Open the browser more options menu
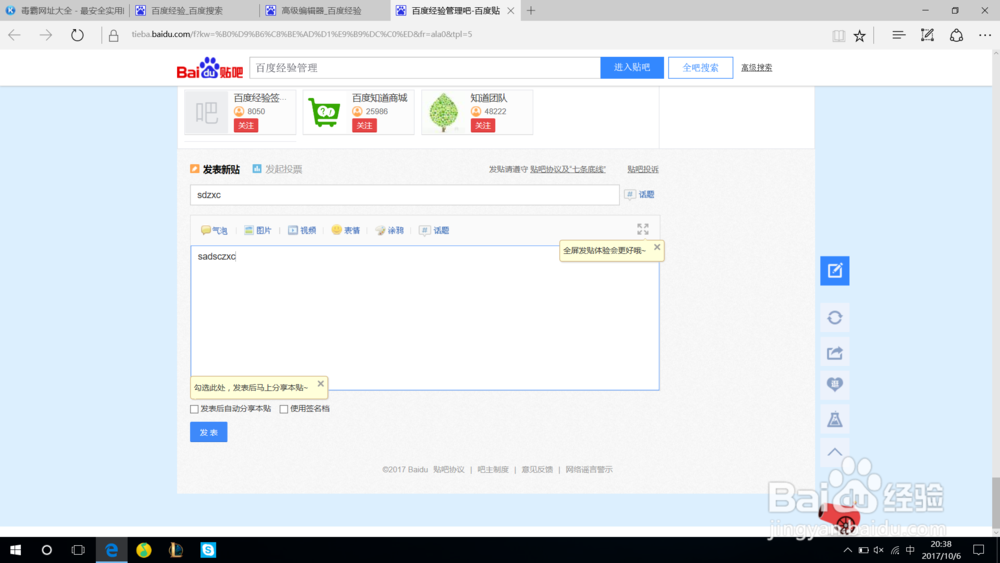The height and width of the screenshot is (563, 1000). 985,35
